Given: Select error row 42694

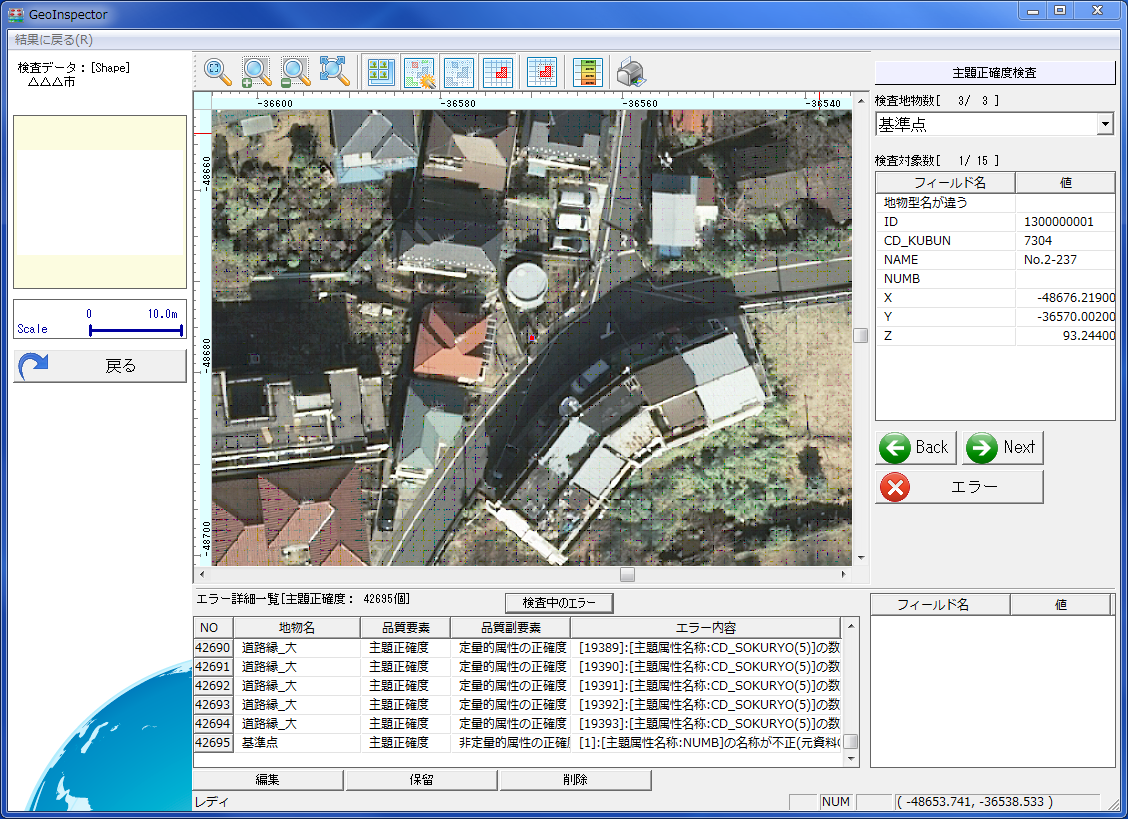Looking at the screenshot, I should [x=517, y=723].
